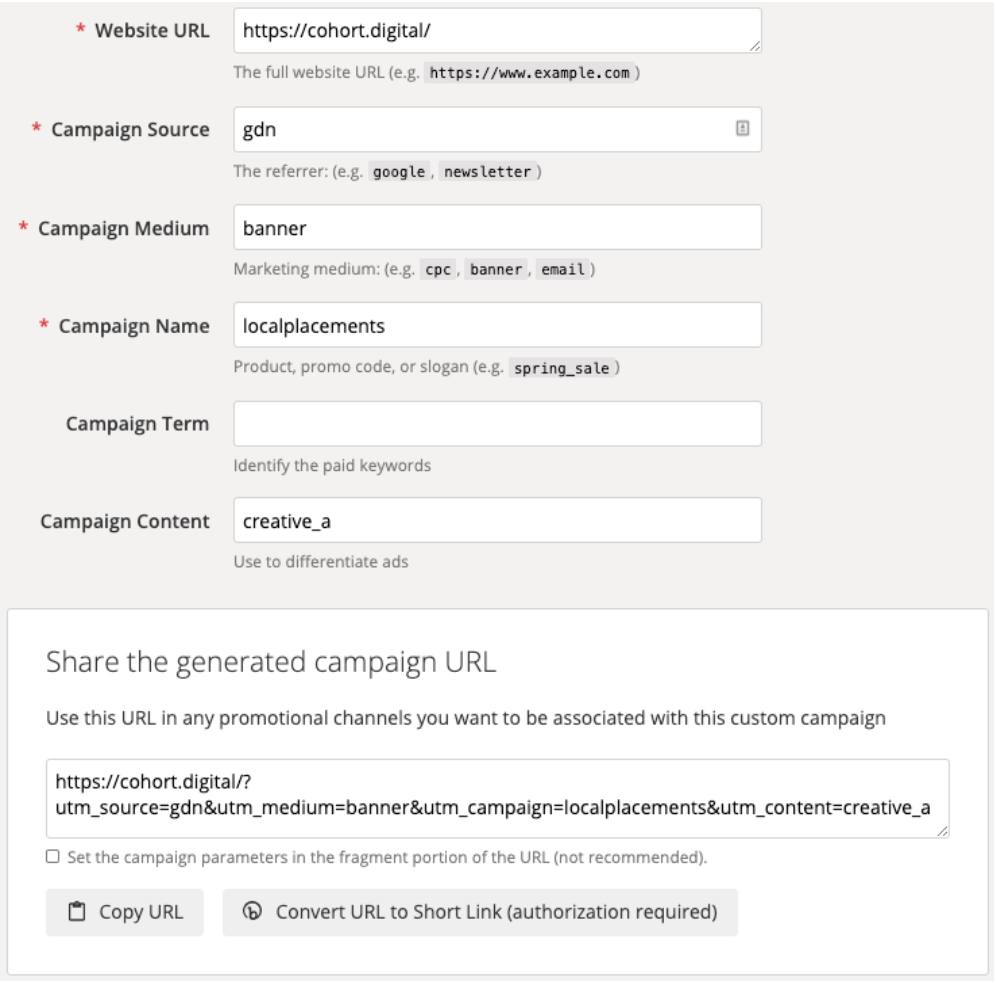Click the 'spring_sale' example code snippet
Screen dimensions: 996x986
click(x=562, y=368)
